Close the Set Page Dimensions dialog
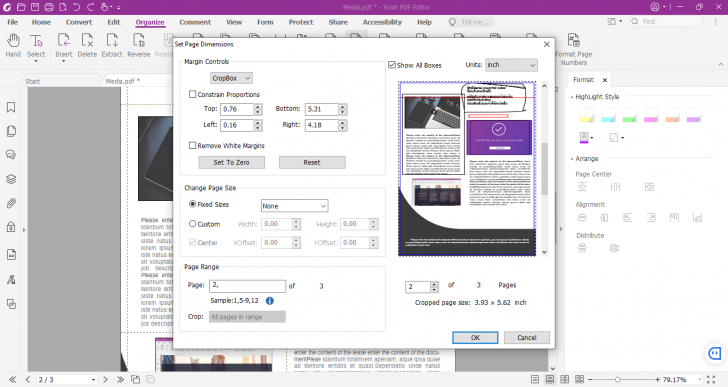The height and width of the screenshot is (387, 728). tap(546, 44)
